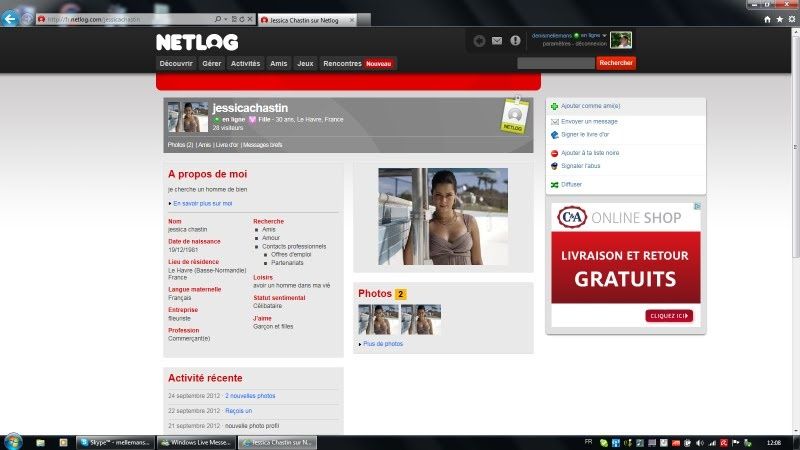The image size is (800, 450).
Task: Click the red icon beside Ajouter à ta liste noire
Action: click(555, 153)
